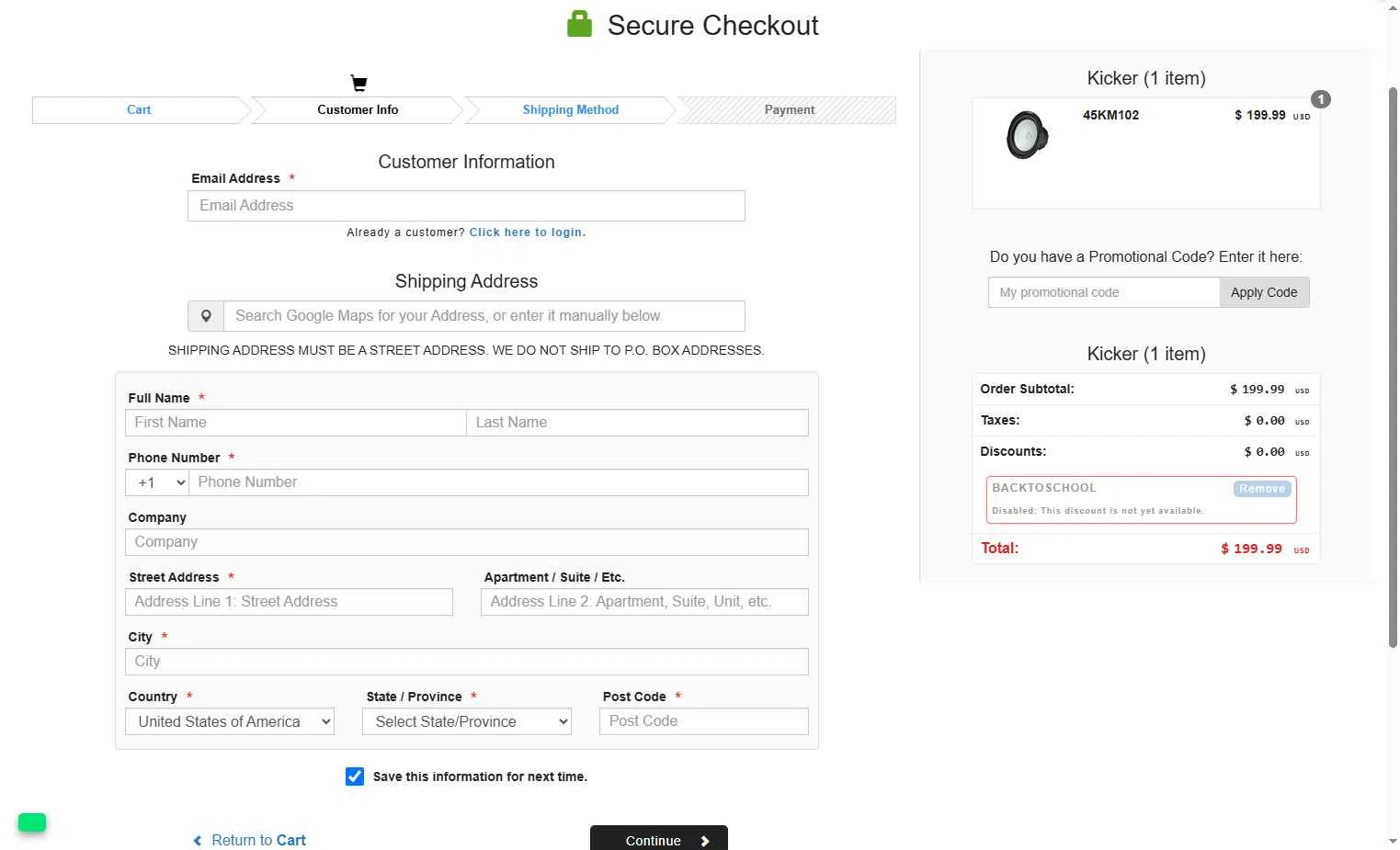The height and width of the screenshot is (850, 1400).
Task: Click the promotional code input field
Action: pos(1104,292)
